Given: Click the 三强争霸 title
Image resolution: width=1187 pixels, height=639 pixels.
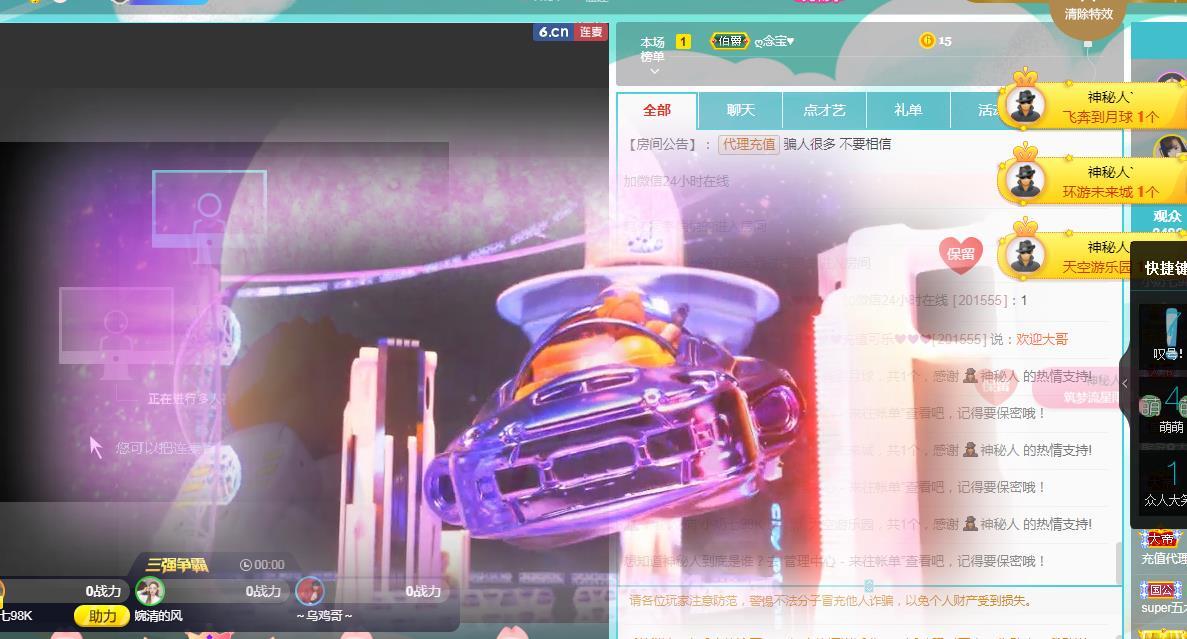Looking at the screenshot, I should tap(177, 565).
